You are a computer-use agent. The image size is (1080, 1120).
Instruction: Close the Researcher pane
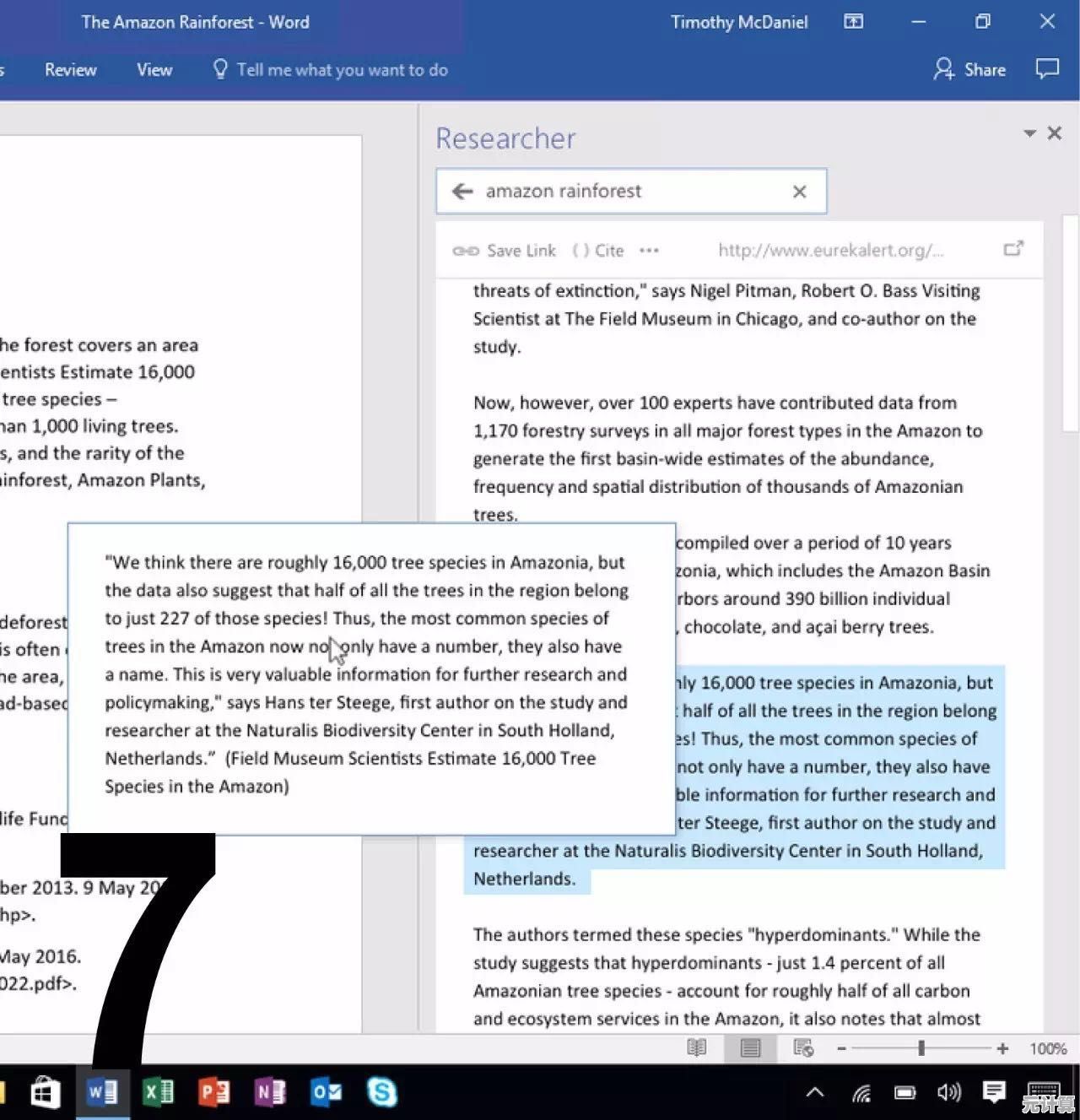(x=1055, y=133)
